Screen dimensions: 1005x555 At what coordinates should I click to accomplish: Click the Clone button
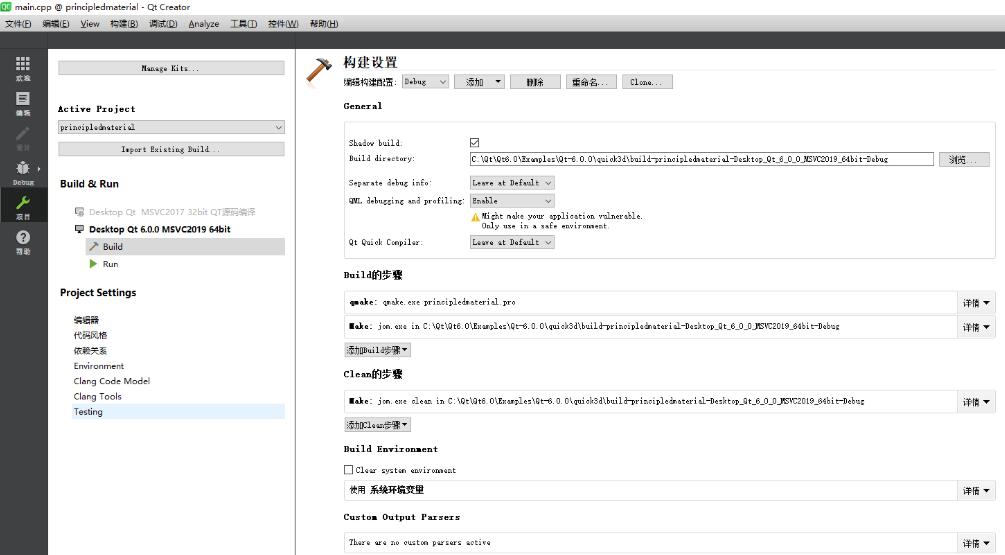647,82
